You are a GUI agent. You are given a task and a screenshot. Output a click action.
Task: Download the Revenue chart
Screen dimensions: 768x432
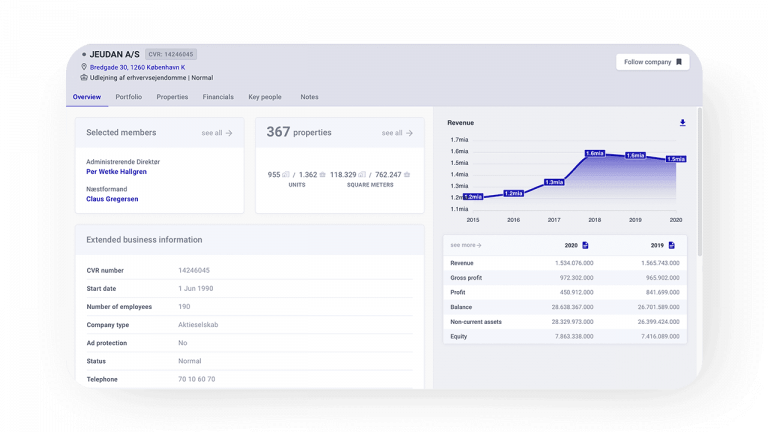pos(682,123)
